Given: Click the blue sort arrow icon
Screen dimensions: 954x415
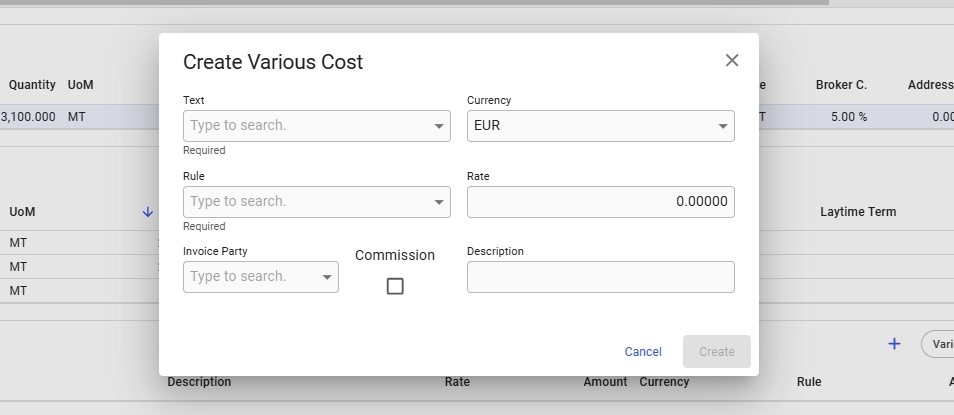Looking at the screenshot, I should coord(148,212).
